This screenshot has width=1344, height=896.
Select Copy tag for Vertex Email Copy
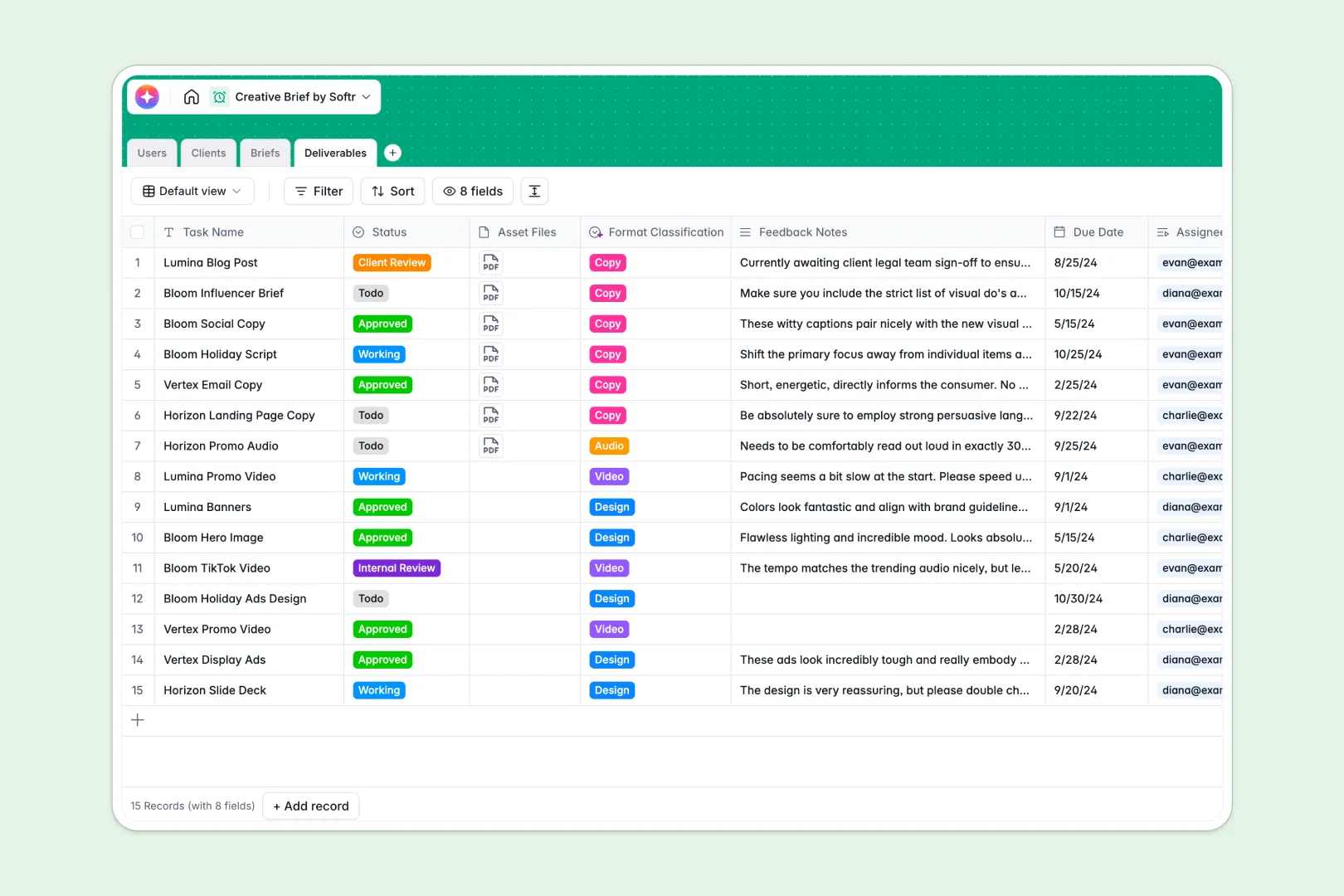[x=607, y=385]
